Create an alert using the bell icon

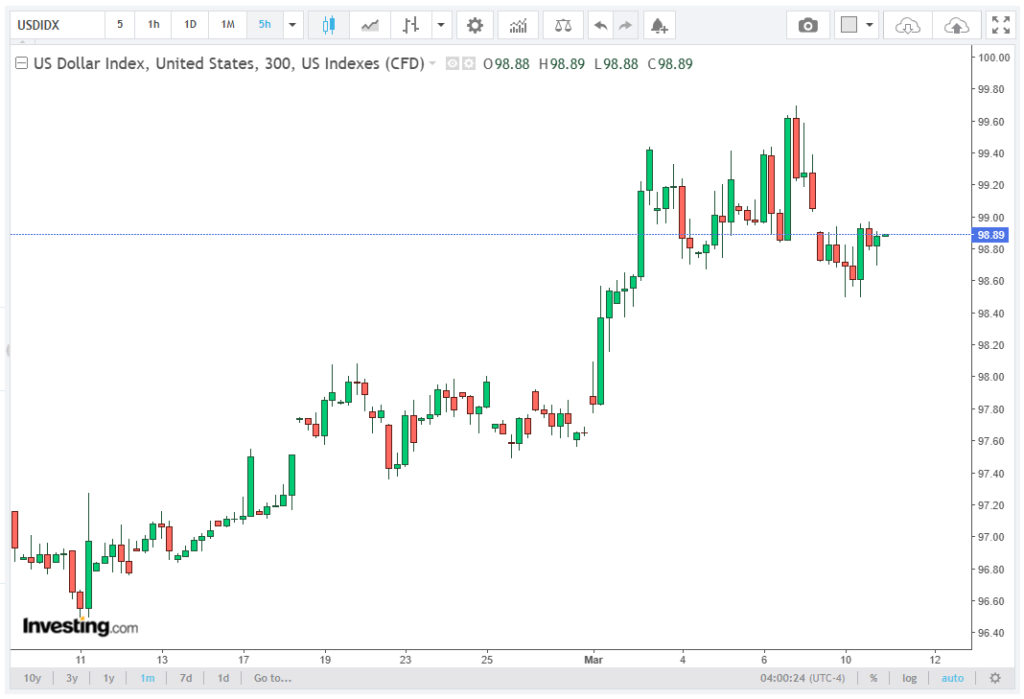[657, 25]
